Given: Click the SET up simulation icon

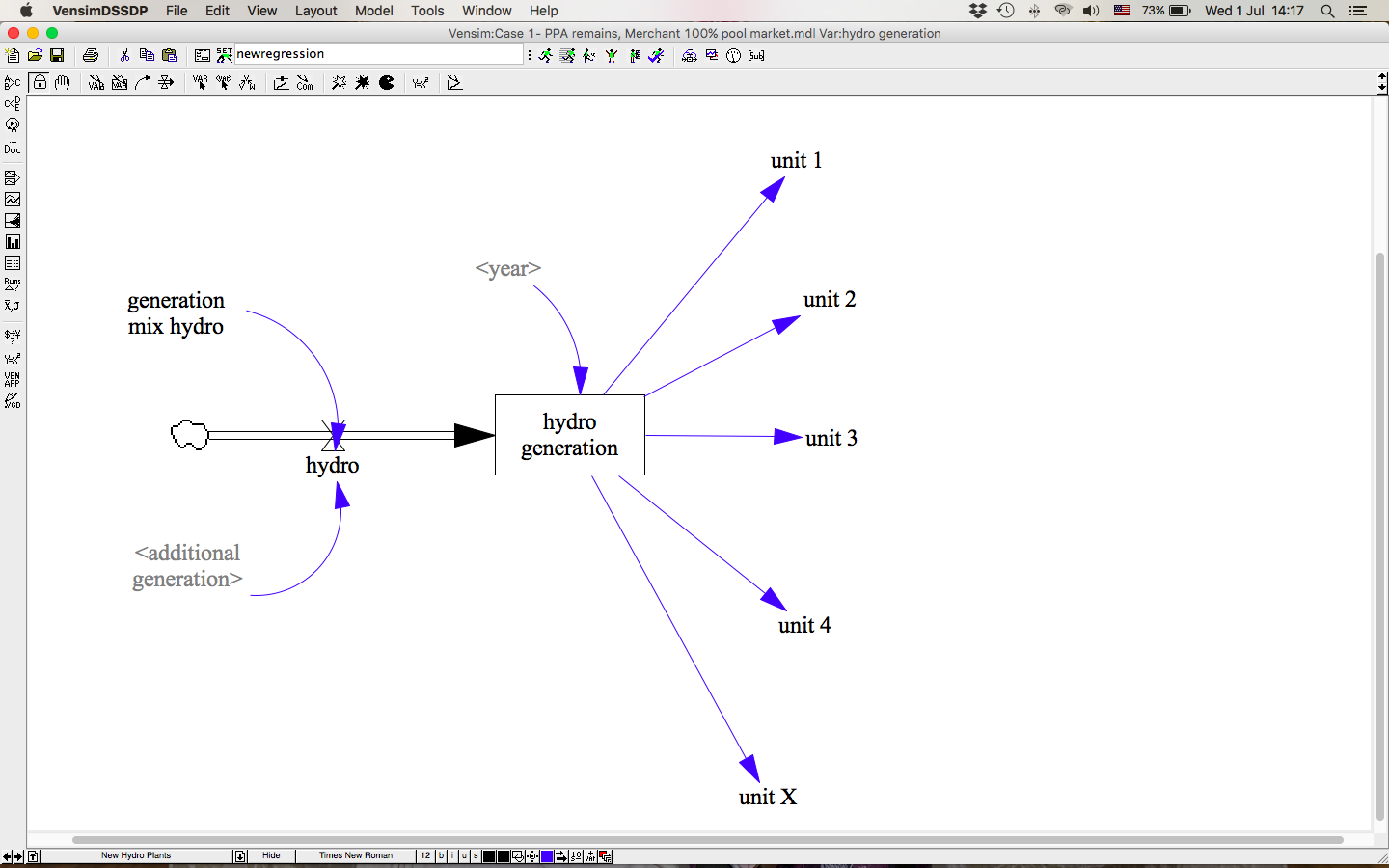Looking at the screenshot, I should [x=224, y=55].
